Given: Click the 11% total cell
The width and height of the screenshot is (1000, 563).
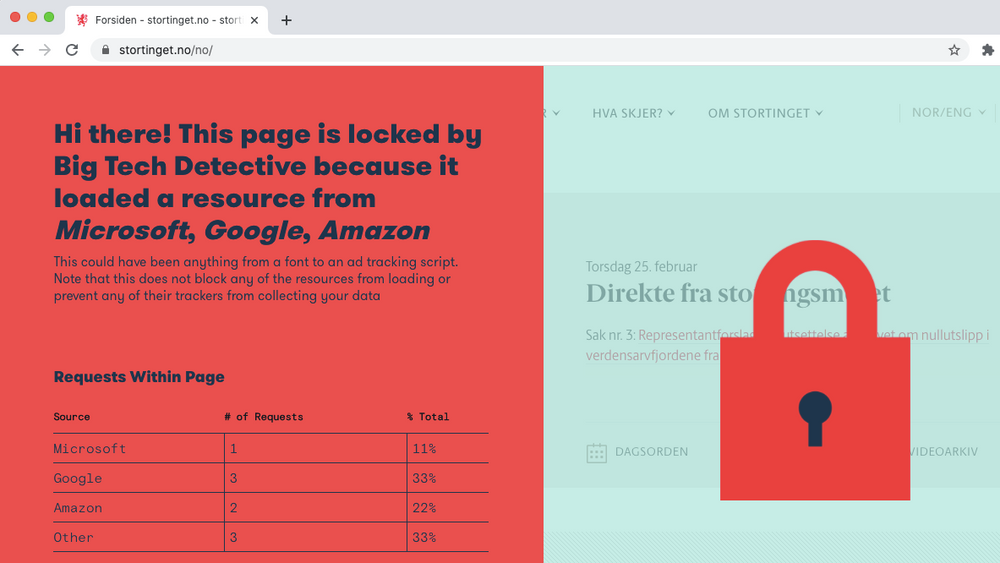Looking at the screenshot, I should pyautogui.click(x=448, y=448).
